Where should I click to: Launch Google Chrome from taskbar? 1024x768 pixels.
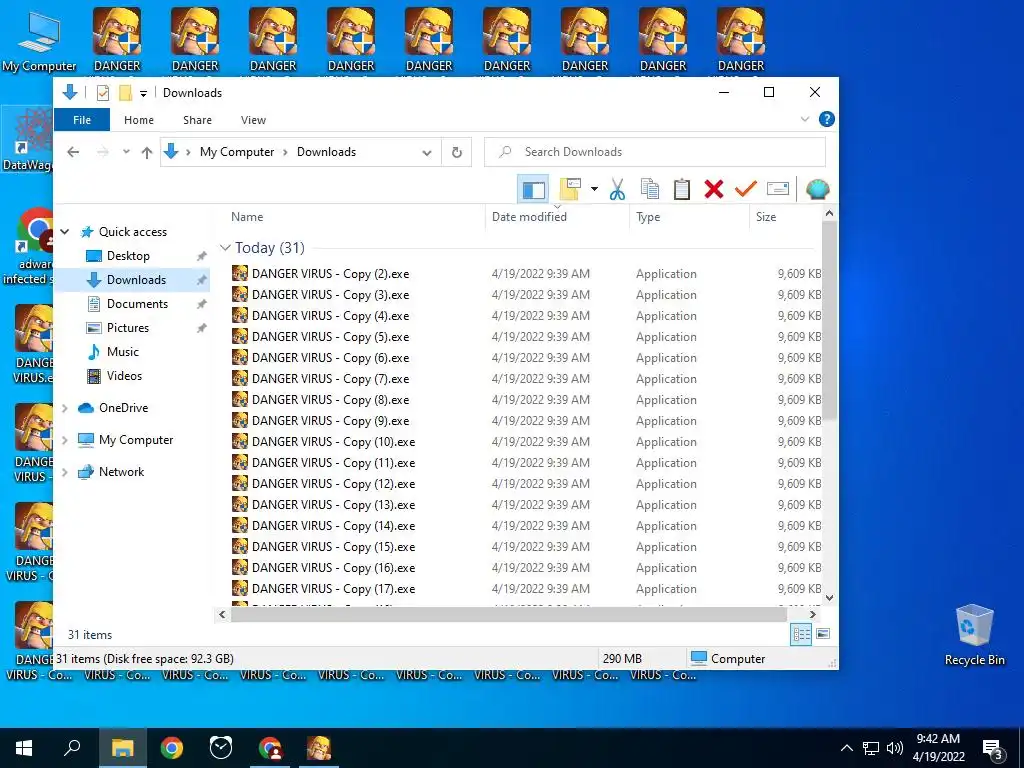click(x=172, y=748)
